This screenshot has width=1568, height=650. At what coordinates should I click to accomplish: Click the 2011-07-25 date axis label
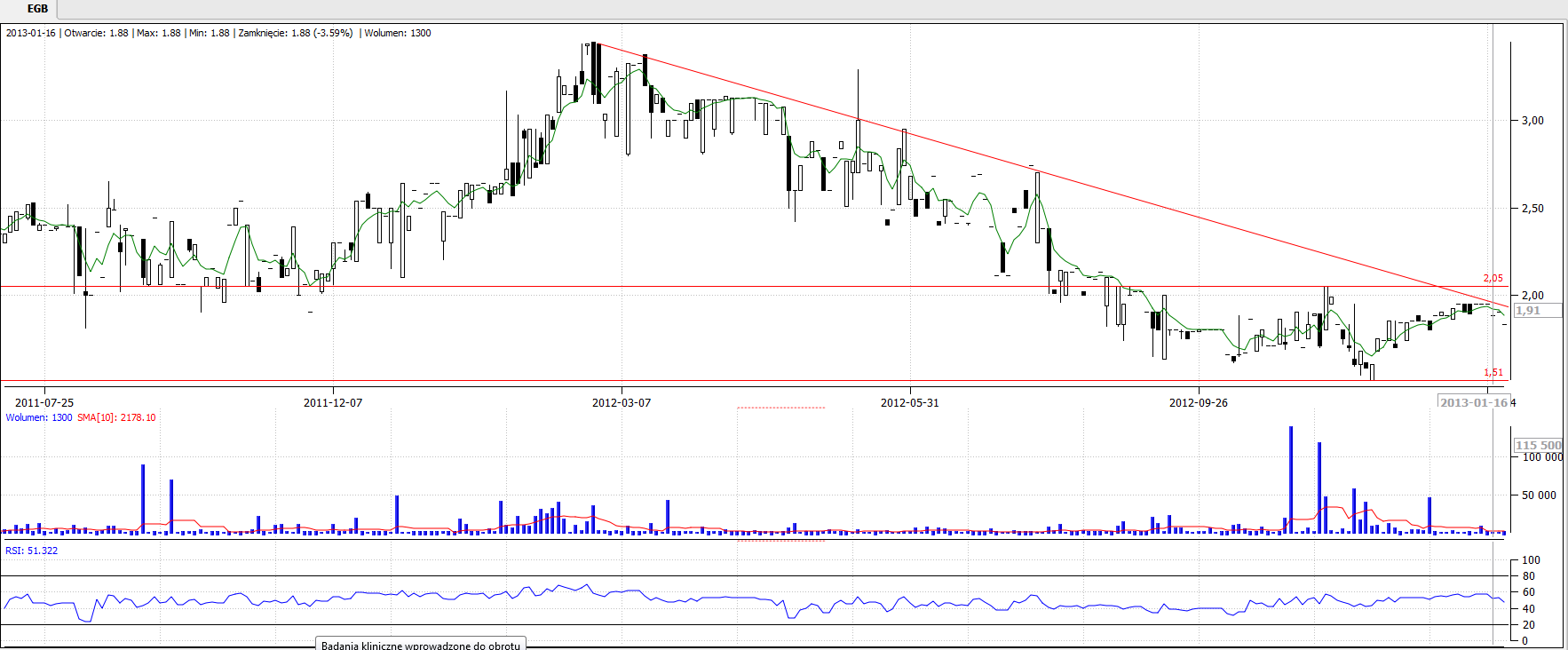point(44,402)
